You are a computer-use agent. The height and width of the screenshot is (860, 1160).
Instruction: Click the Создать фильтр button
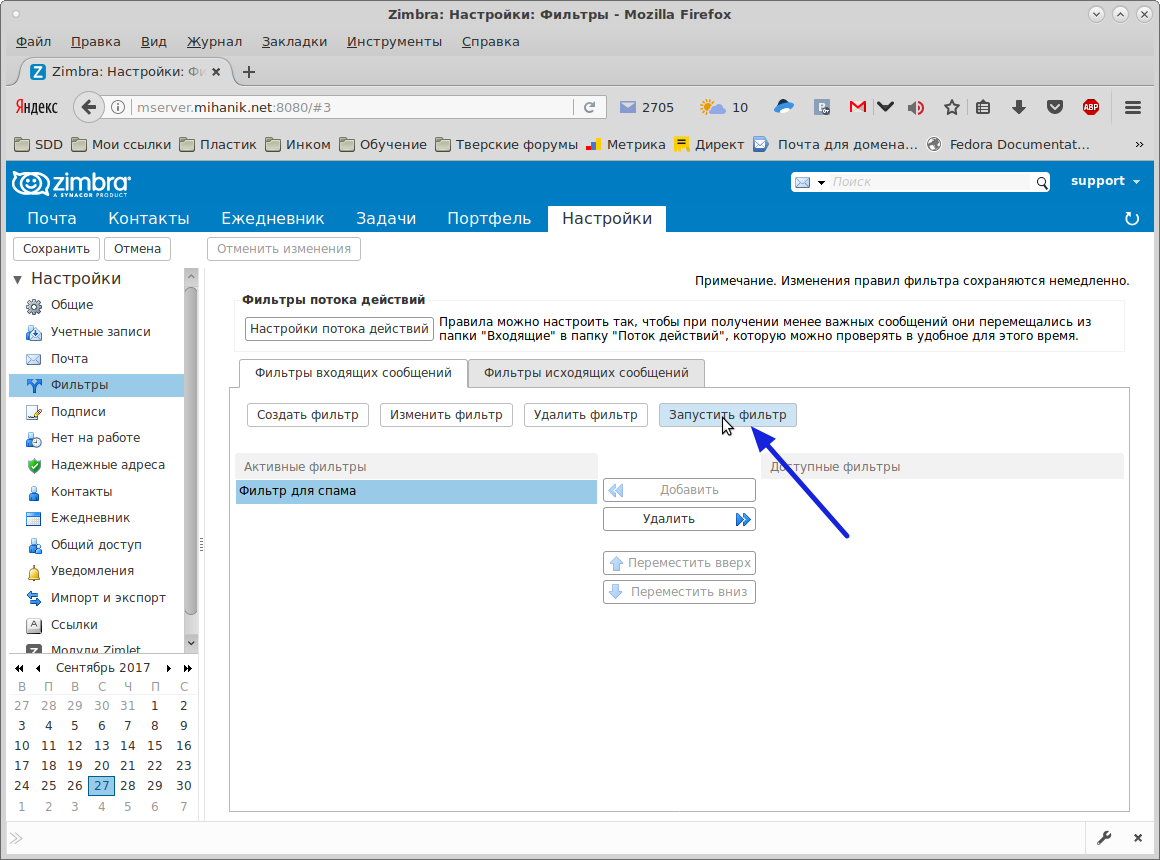click(x=308, y=415)
